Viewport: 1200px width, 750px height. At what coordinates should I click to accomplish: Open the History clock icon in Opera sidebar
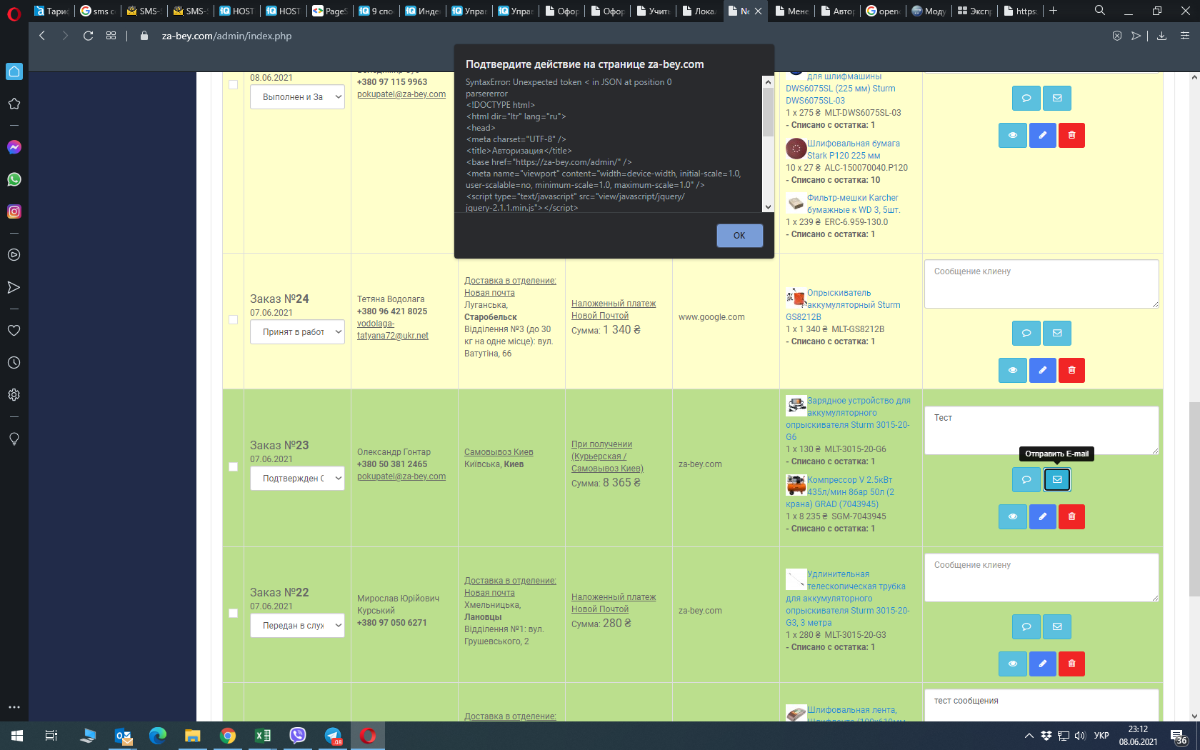pyautogui.click(x=14, y=362)
